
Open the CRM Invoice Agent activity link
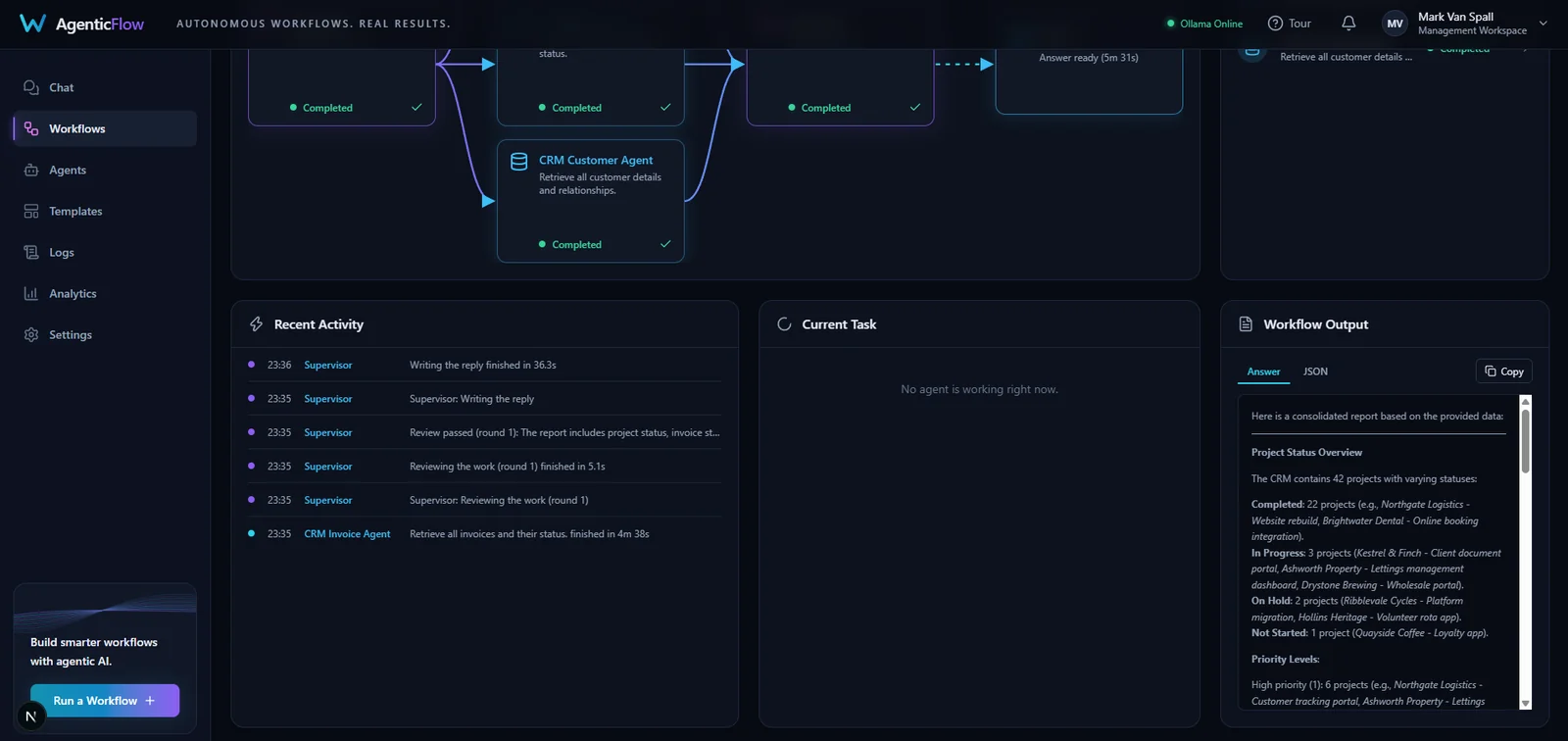tap(347, 534)
